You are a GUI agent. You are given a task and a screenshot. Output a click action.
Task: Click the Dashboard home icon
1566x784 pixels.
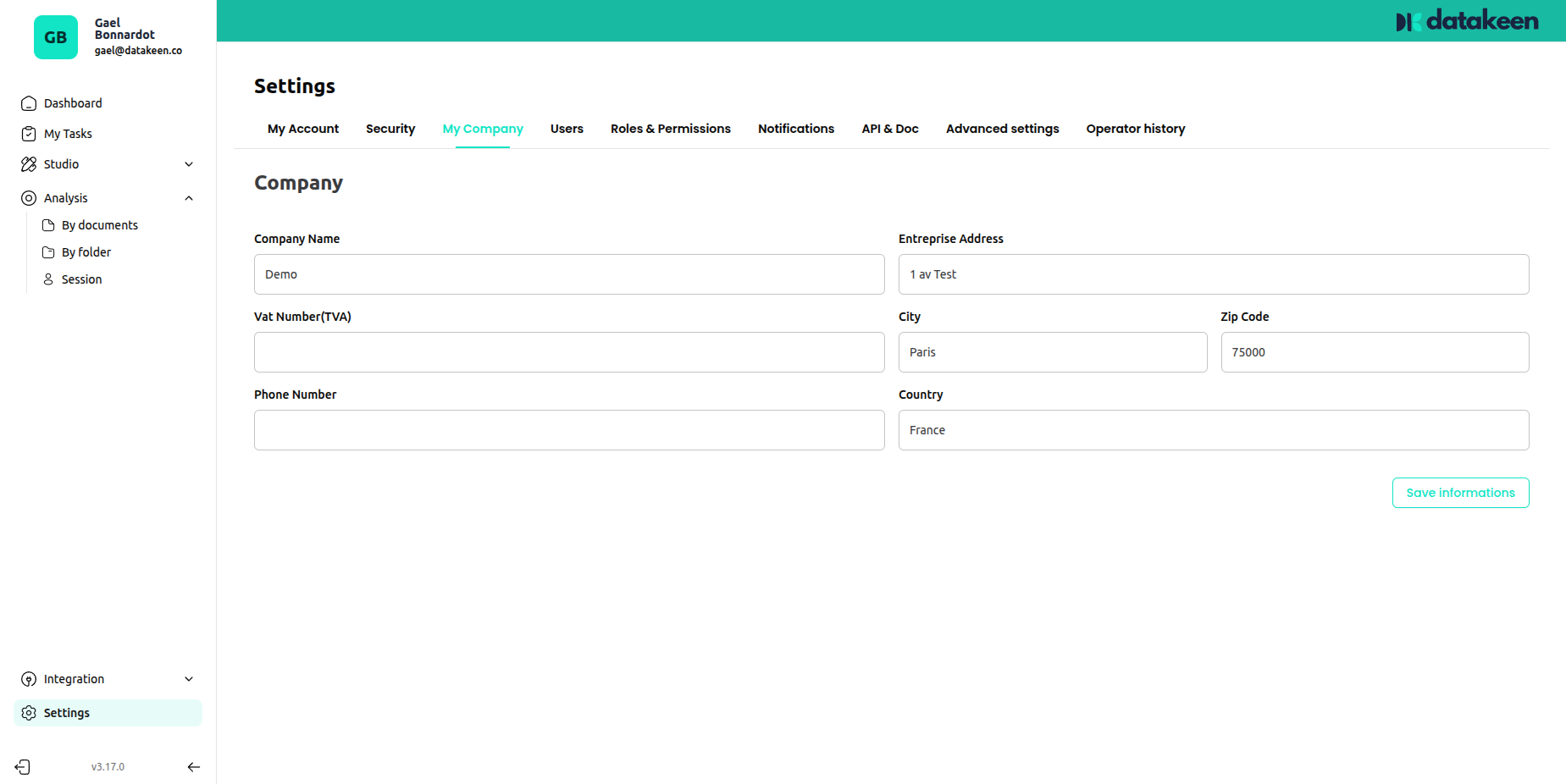[x=29, y=103]
